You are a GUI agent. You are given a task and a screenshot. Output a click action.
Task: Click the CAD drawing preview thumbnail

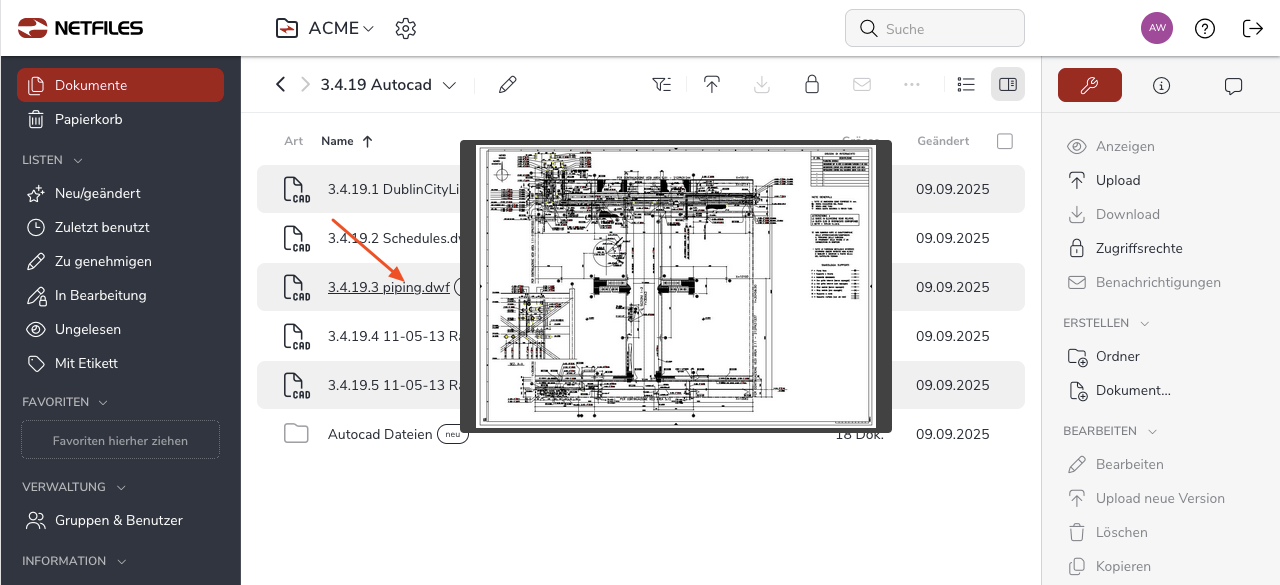coord(677,286)
